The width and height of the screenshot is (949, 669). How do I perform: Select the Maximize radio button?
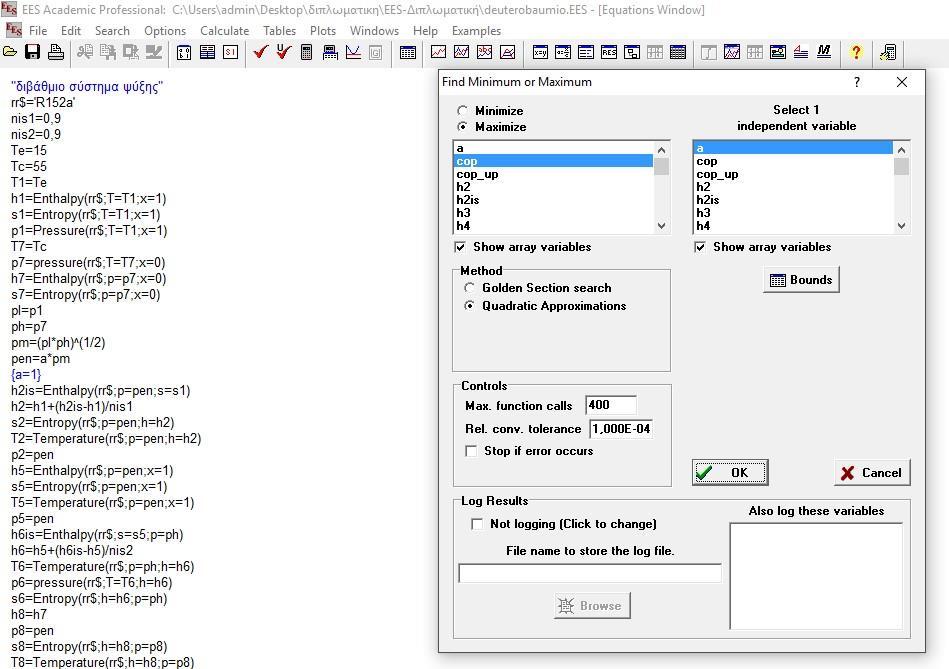tap(463, 127)
